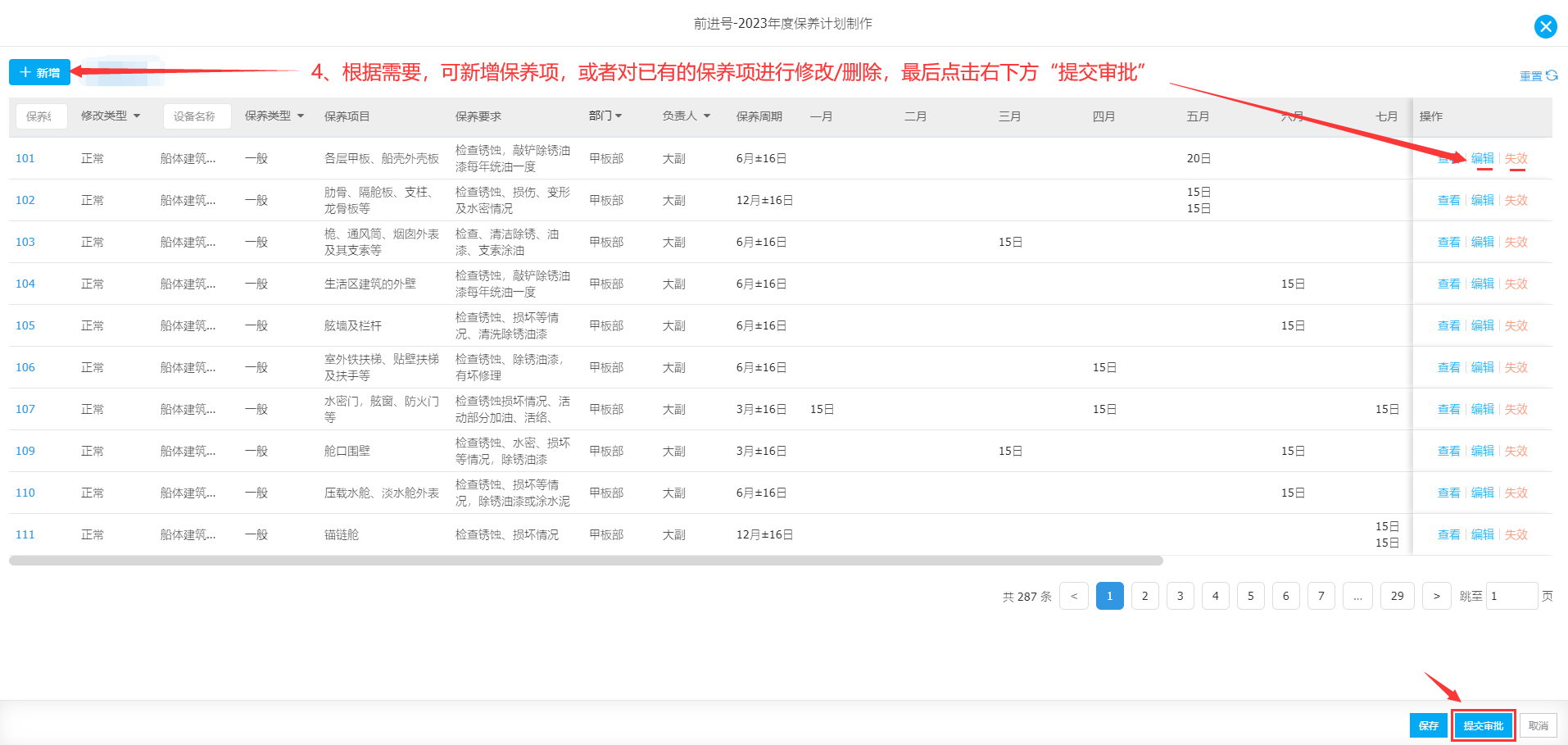This screenshot has width=1568, height=745.
Task: Click 查看 for row 109
Action: click(x=1449, y=451)
